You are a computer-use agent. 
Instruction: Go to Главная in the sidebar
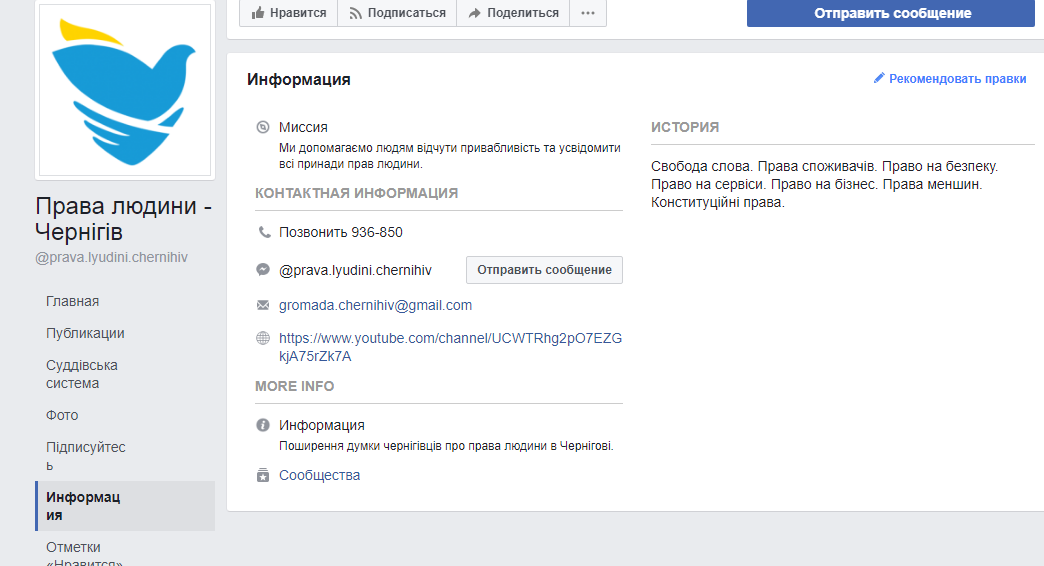[72, 301]
